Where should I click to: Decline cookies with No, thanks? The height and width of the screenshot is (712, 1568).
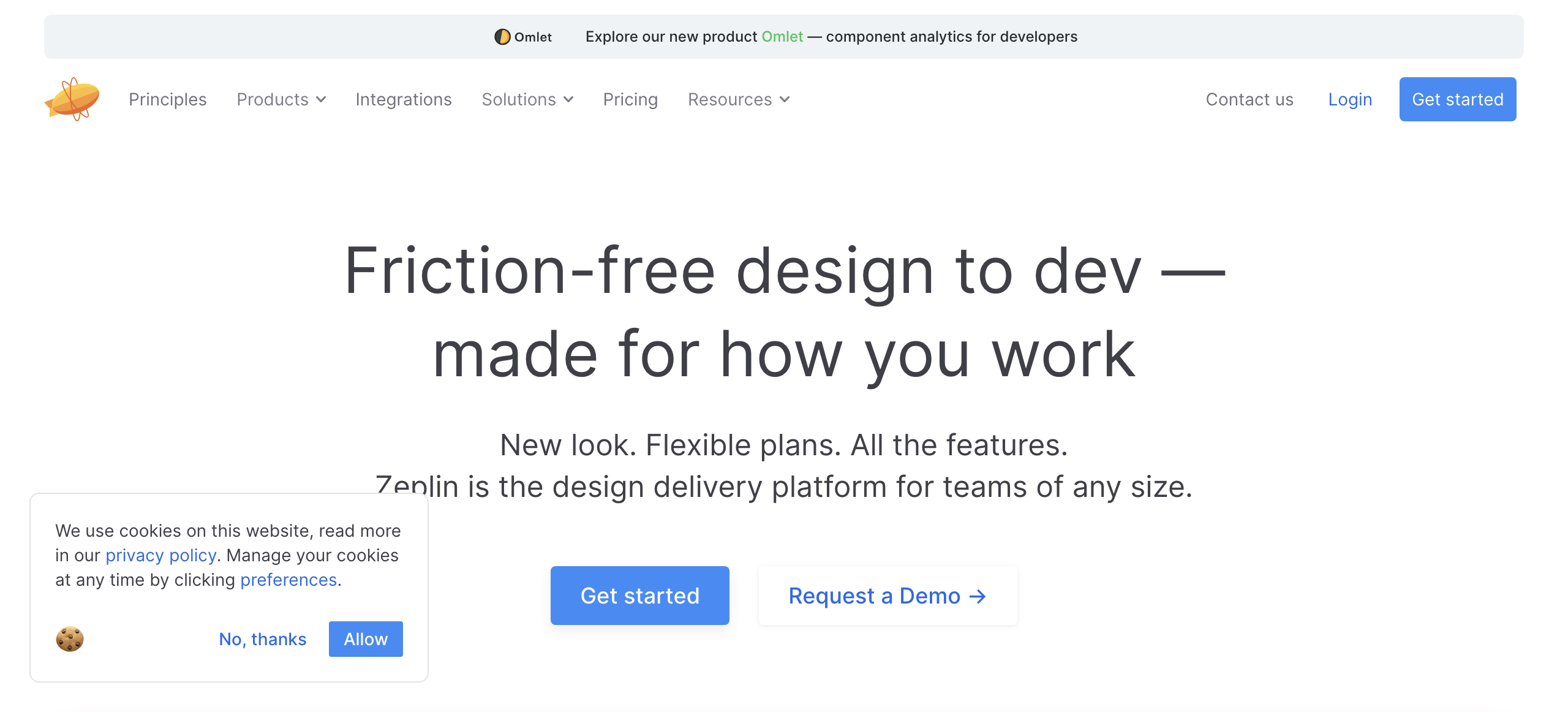[x=262, y=639]
